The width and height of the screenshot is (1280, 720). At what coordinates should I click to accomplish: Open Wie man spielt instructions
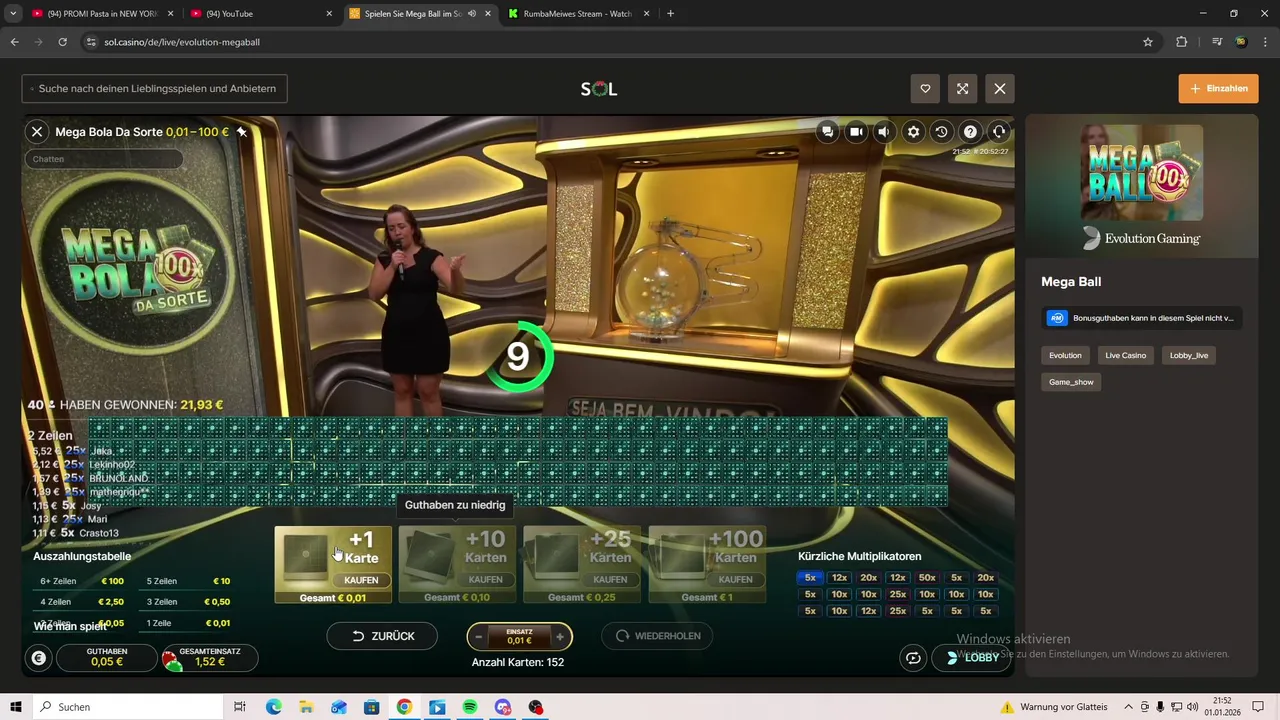[x=70, y=626]
